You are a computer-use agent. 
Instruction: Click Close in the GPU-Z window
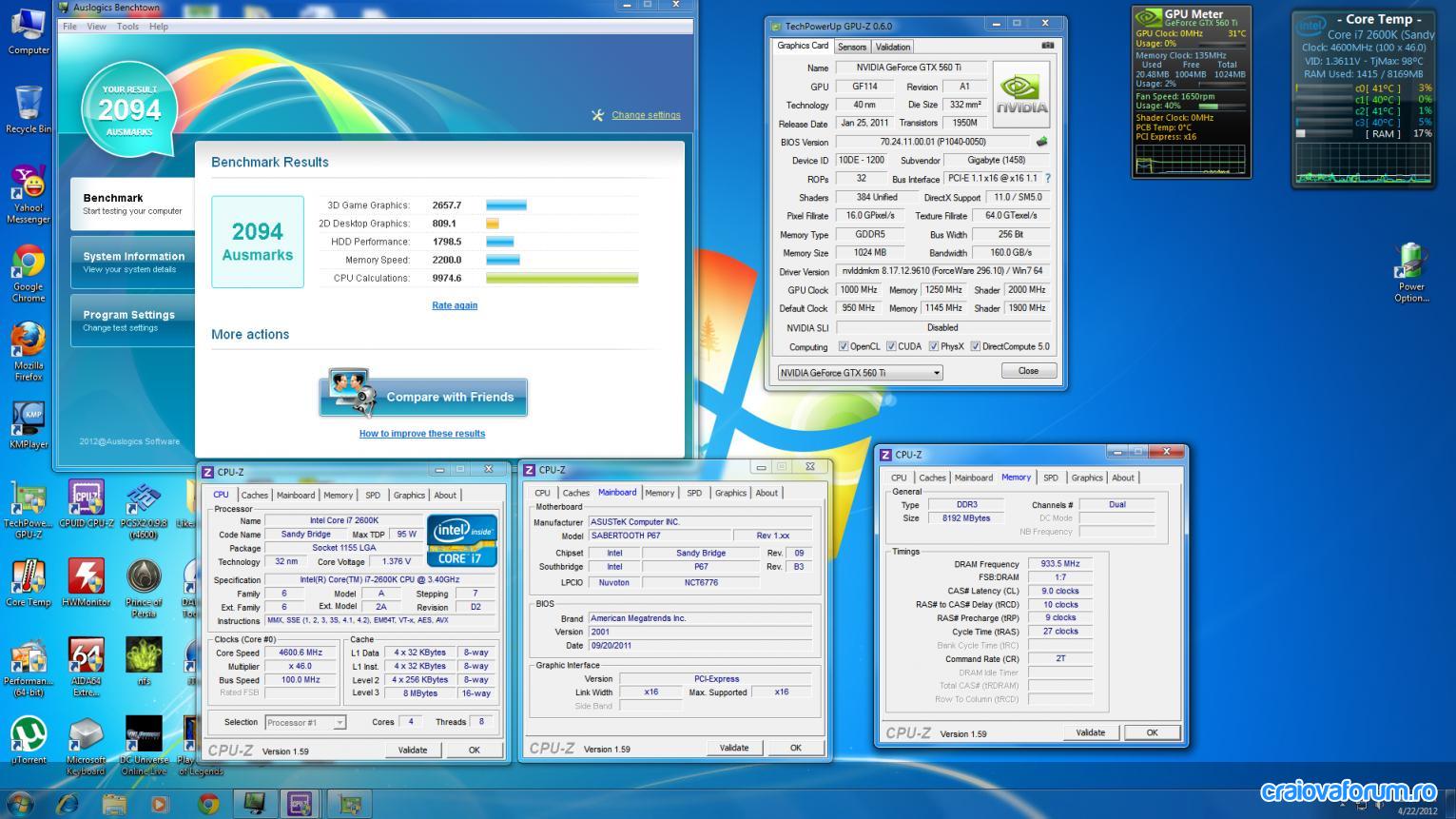point(1028,371)
